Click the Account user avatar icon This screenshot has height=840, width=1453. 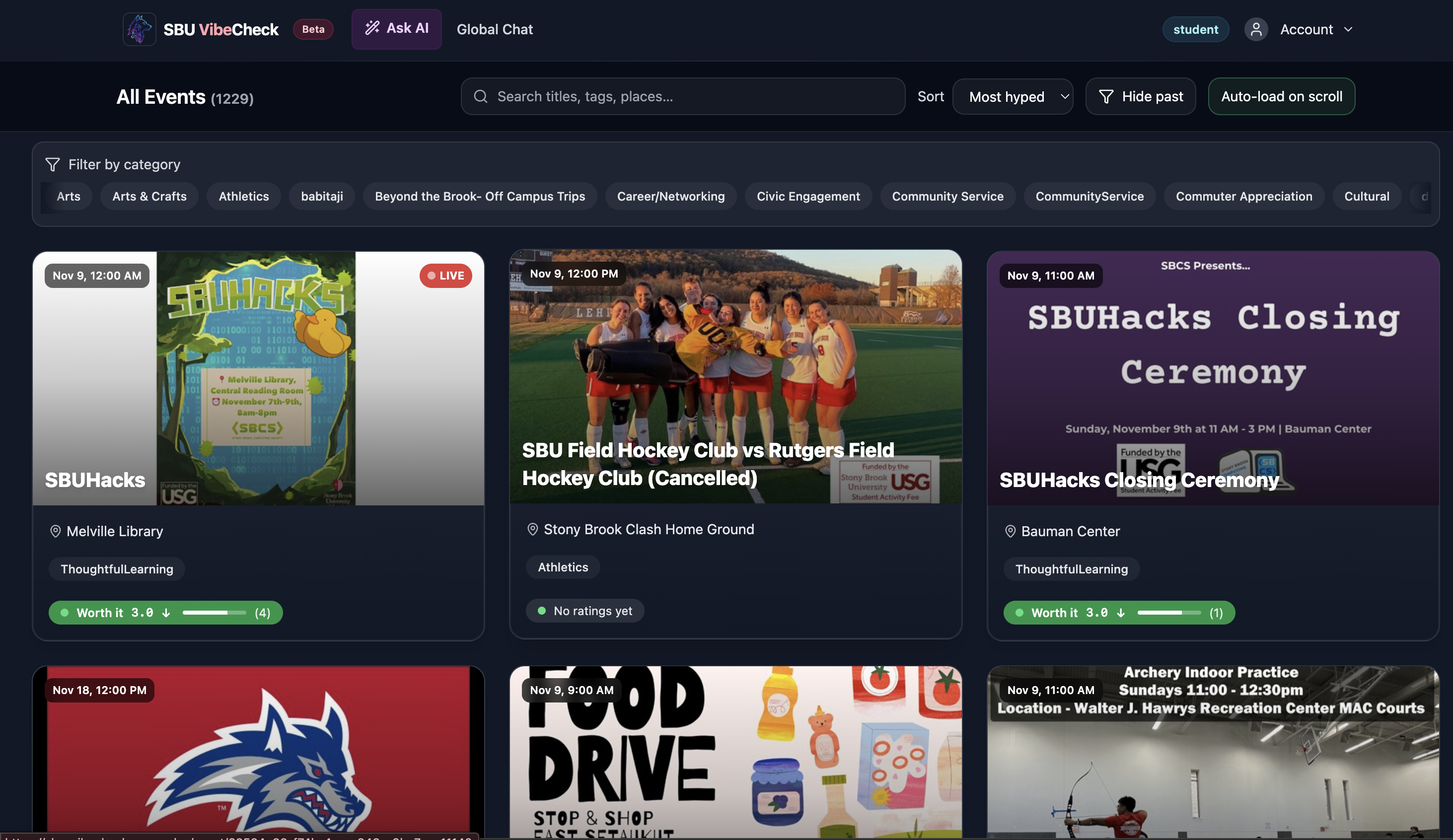click(1255, 29)
